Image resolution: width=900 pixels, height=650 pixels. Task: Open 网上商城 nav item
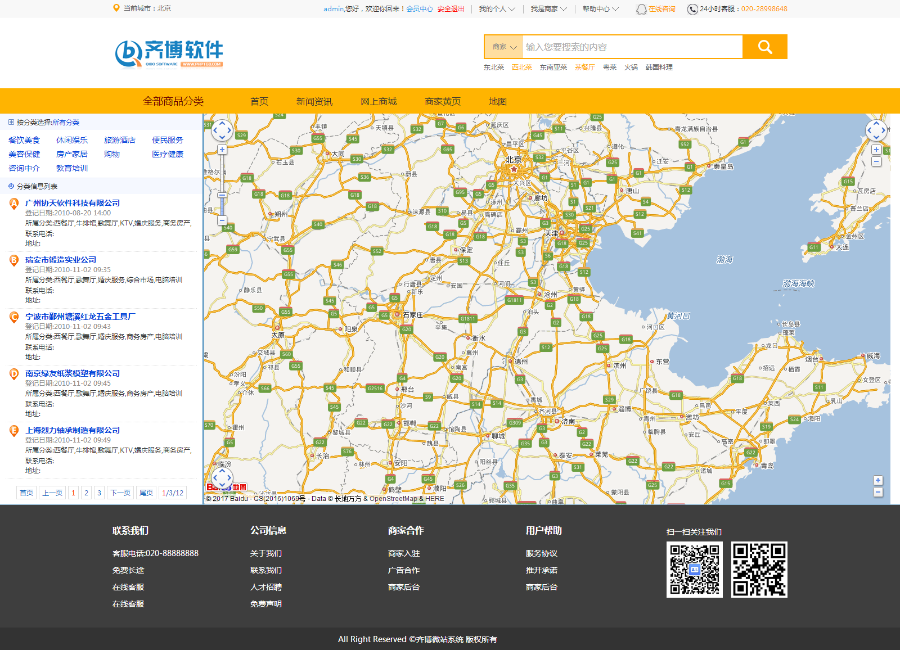click(x=379, y=101)
